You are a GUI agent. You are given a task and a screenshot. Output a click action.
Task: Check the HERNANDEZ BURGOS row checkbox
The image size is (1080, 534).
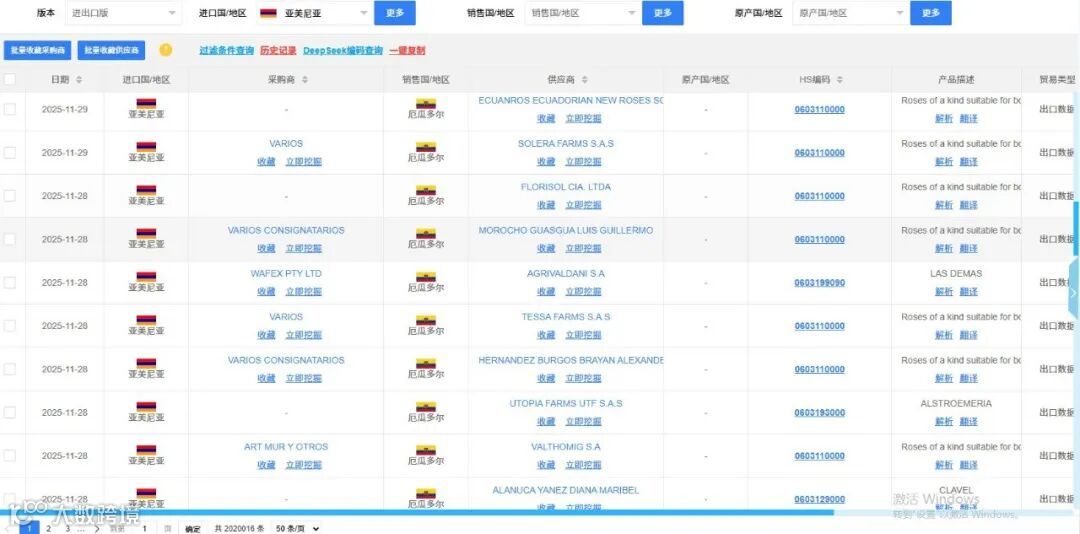pos(10,369)
